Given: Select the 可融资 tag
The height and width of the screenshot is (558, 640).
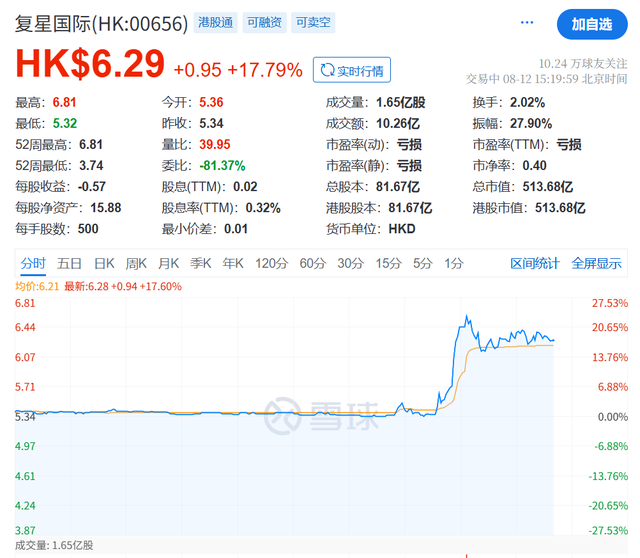Looking at the screenshot, I should [x=264, y=22].
